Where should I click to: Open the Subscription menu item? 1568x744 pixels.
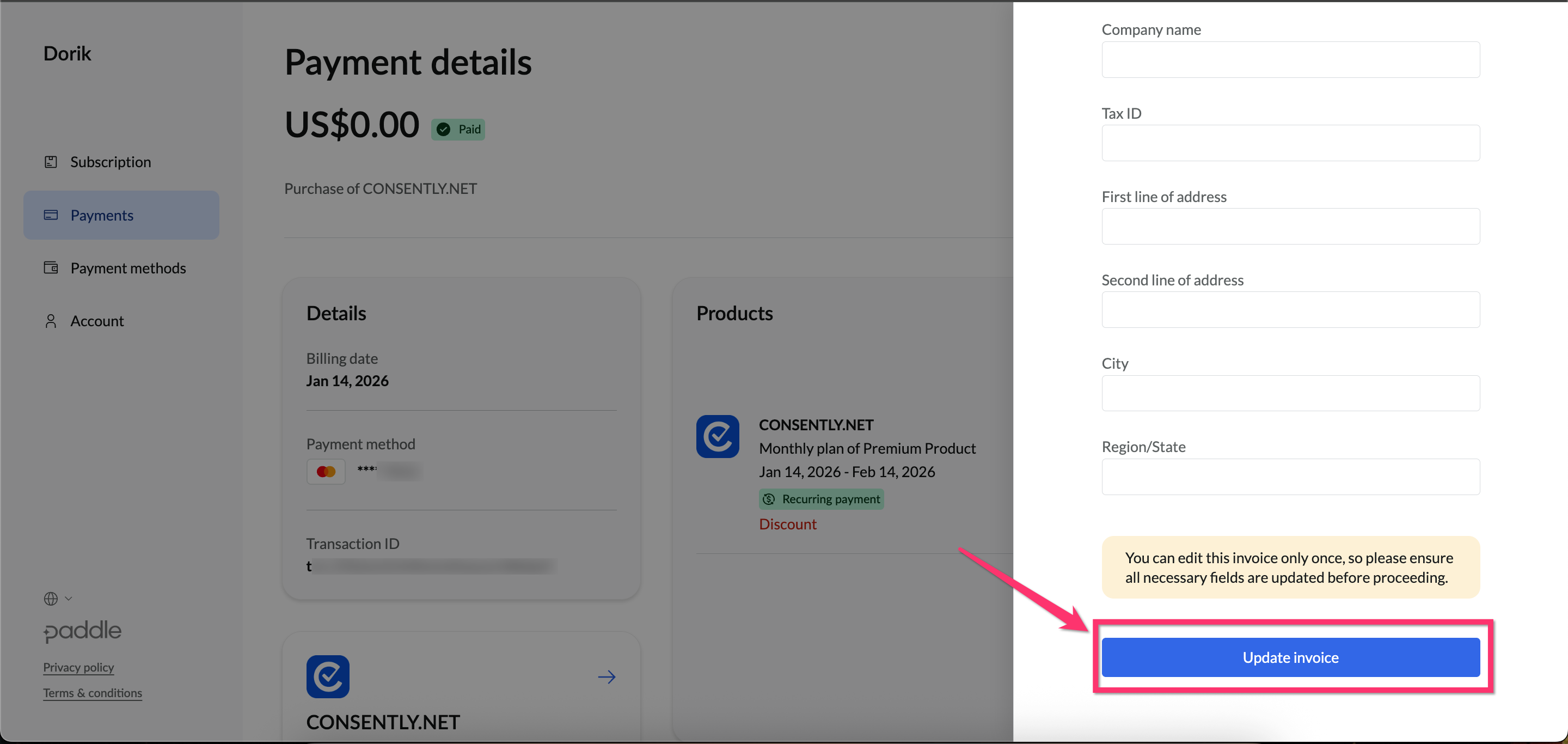coord(110,162)
